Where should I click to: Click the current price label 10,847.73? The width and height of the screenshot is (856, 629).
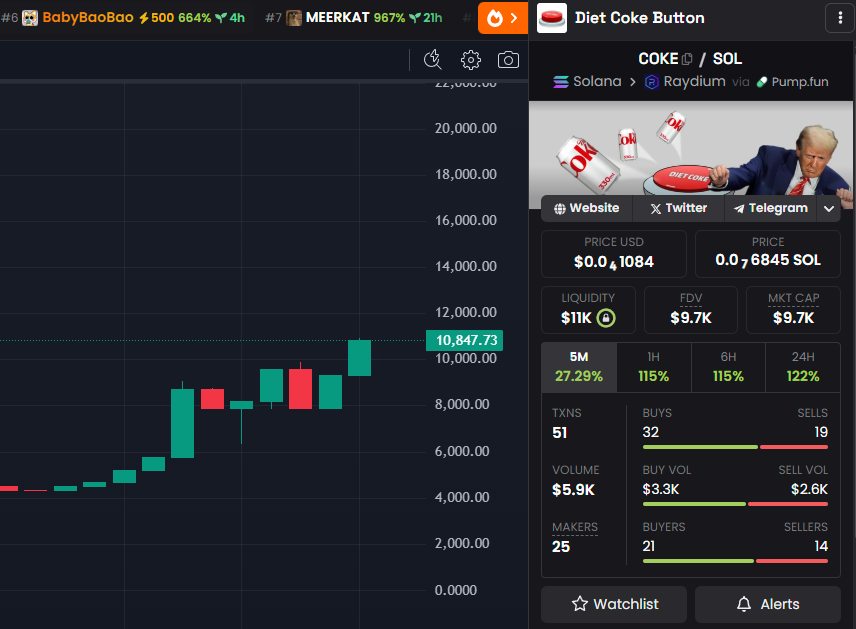[x=465, y=340]
